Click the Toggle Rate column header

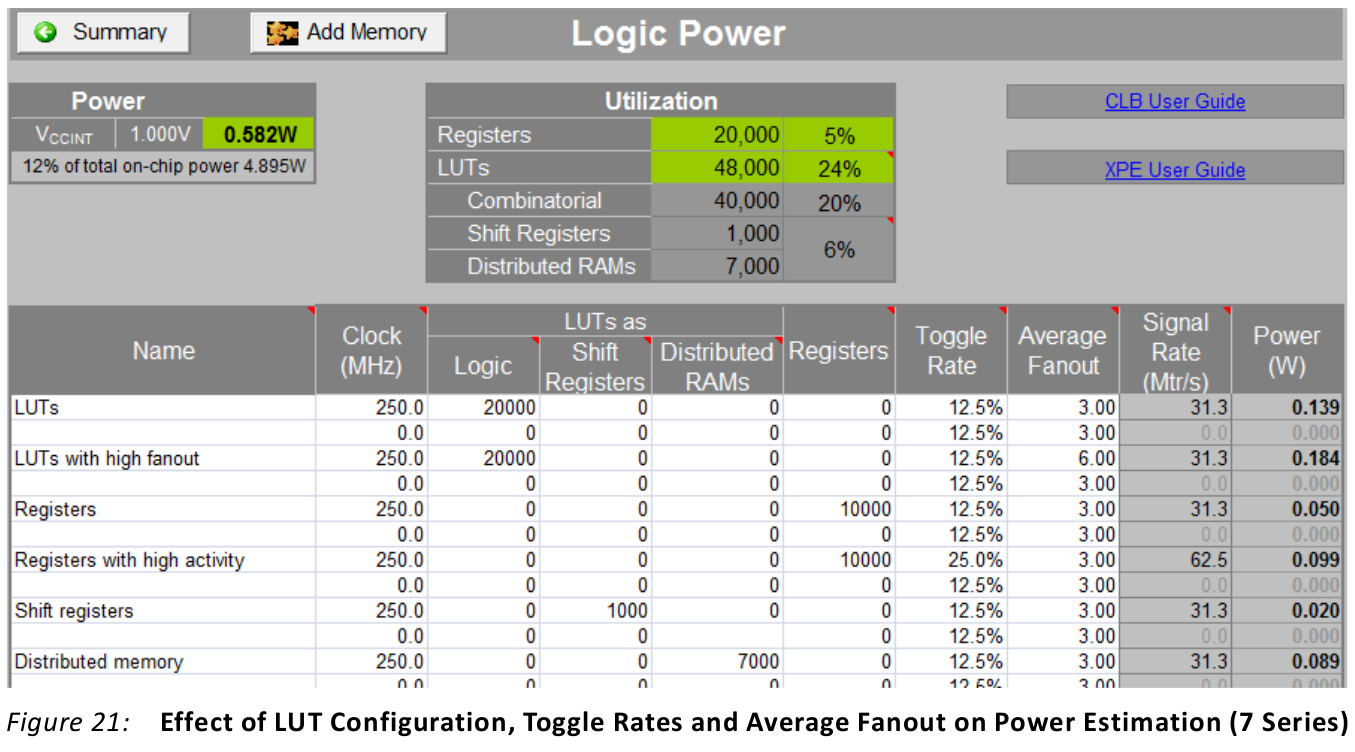coord(950,351)
